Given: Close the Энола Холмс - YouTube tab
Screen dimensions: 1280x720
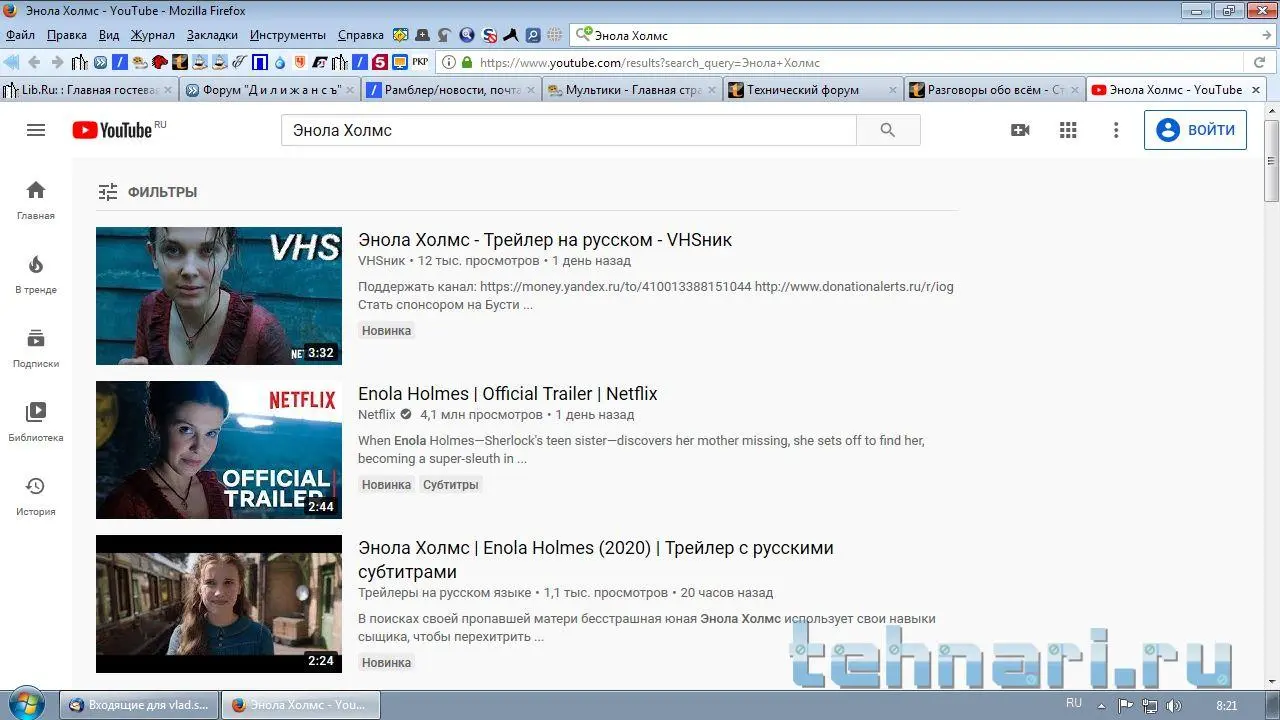Looking at the screenshot, I should point(1254,90).
